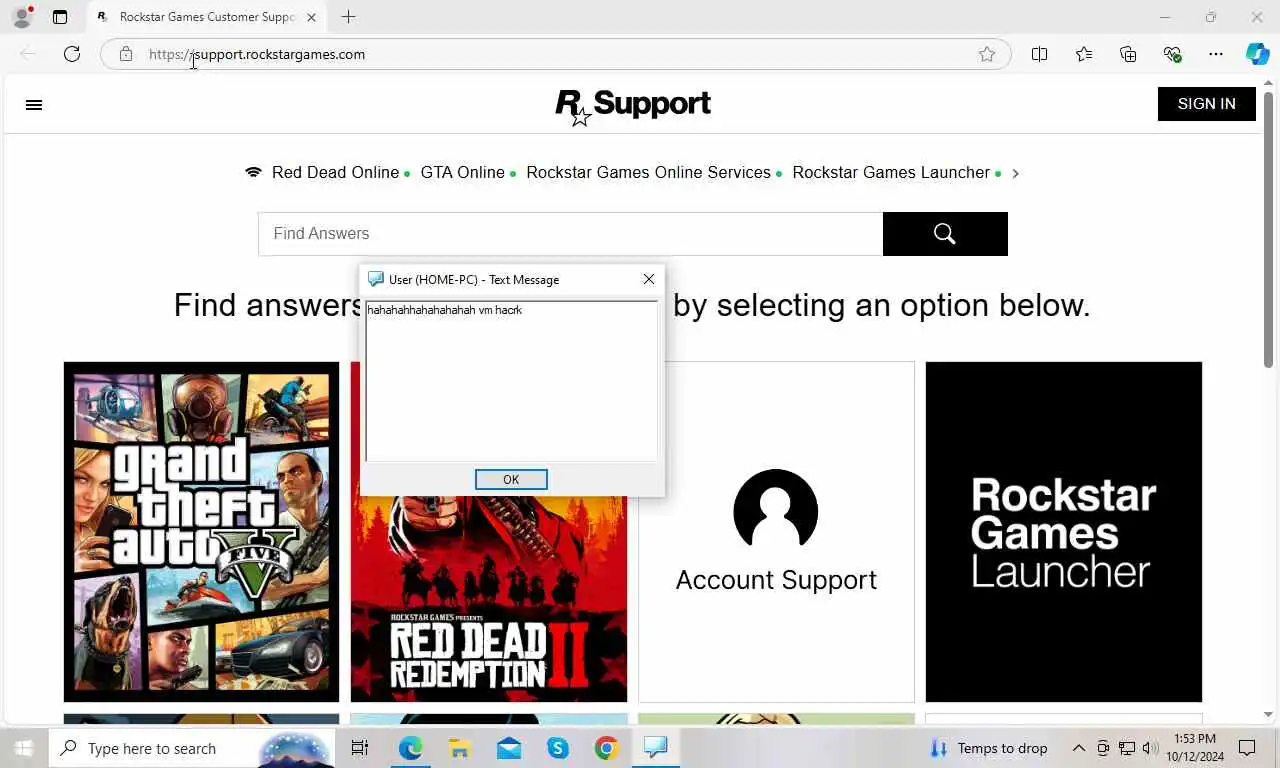Screen dimensions: 1280x768
Task: Open a new browser tab
Action: (x=348, y=17)
